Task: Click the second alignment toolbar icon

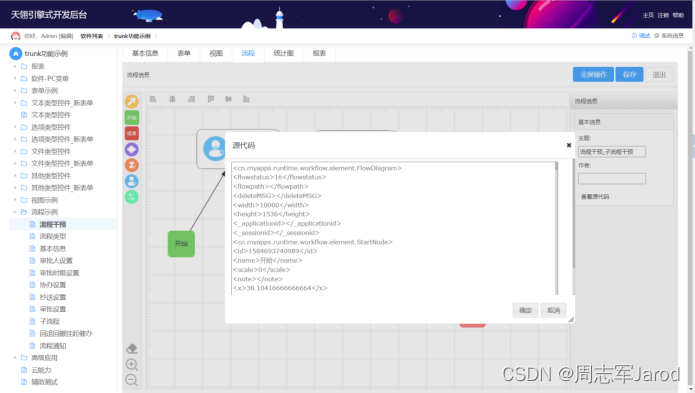Action: click(x=172, y=99)
